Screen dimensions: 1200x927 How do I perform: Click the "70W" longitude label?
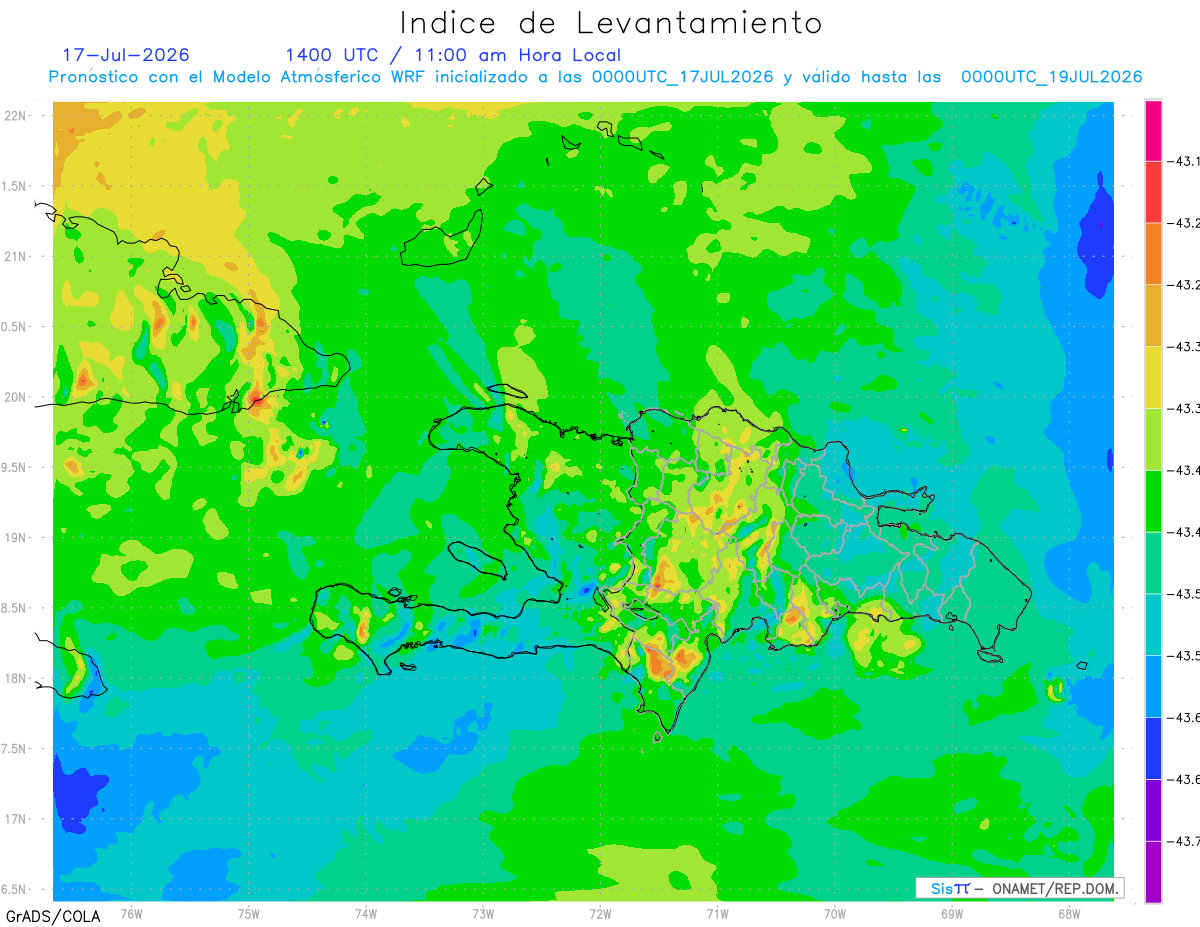click(835, 913)
